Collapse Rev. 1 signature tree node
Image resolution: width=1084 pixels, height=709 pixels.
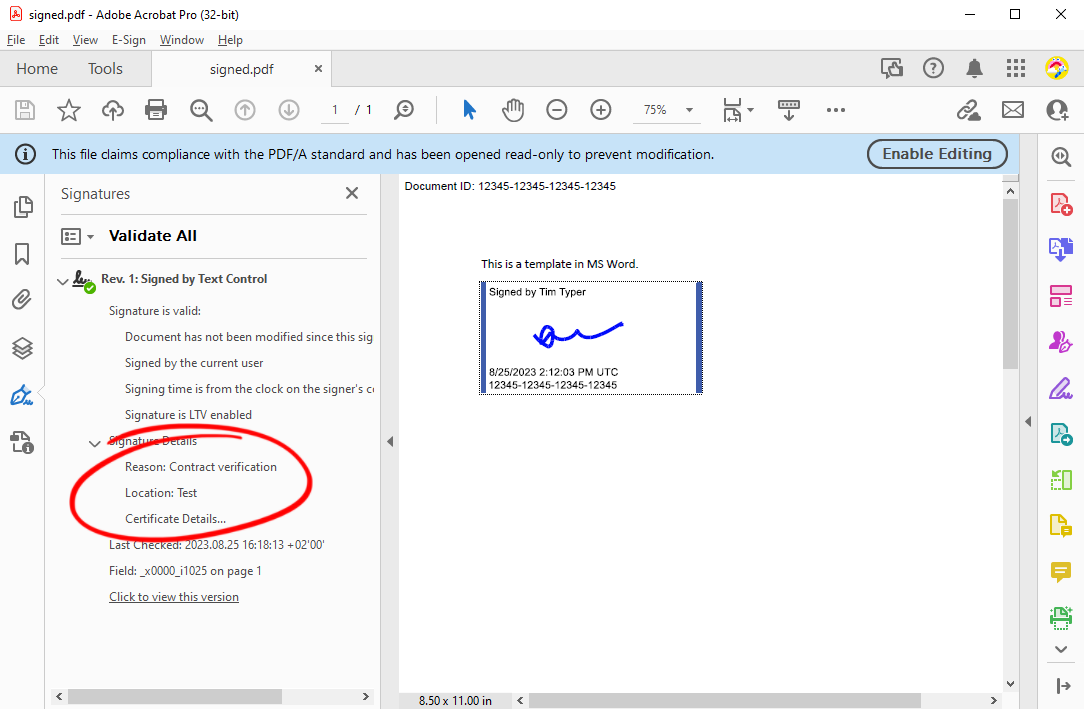point(62,281)
